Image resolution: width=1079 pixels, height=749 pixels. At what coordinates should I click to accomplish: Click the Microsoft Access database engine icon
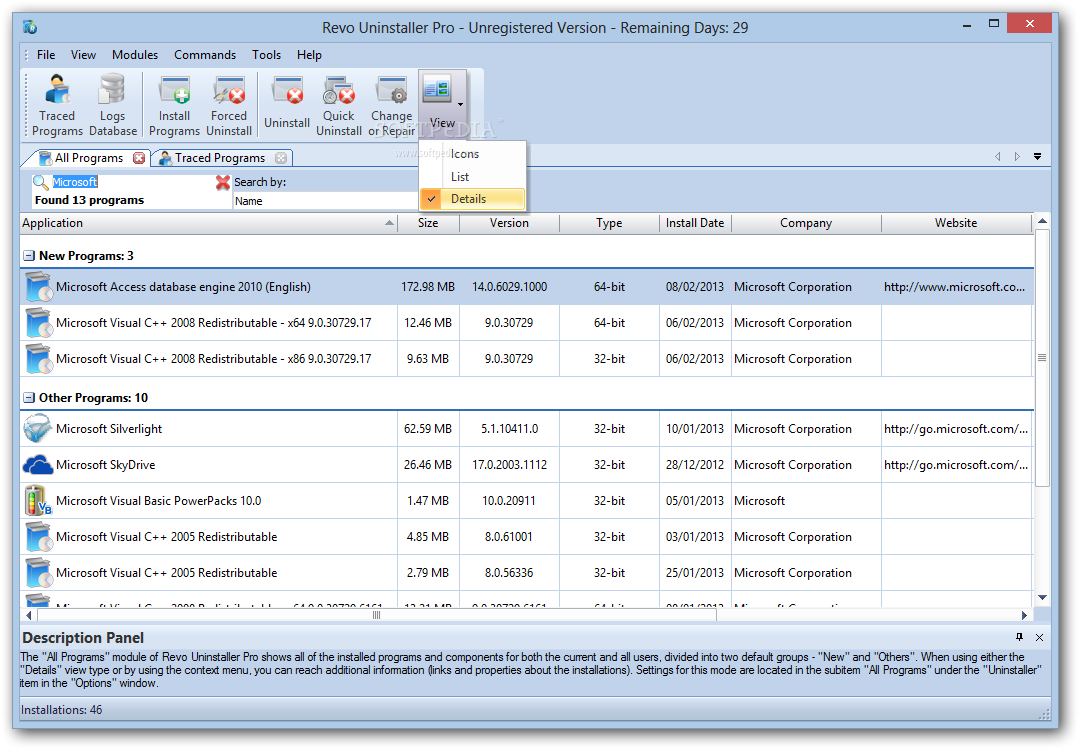39,286
